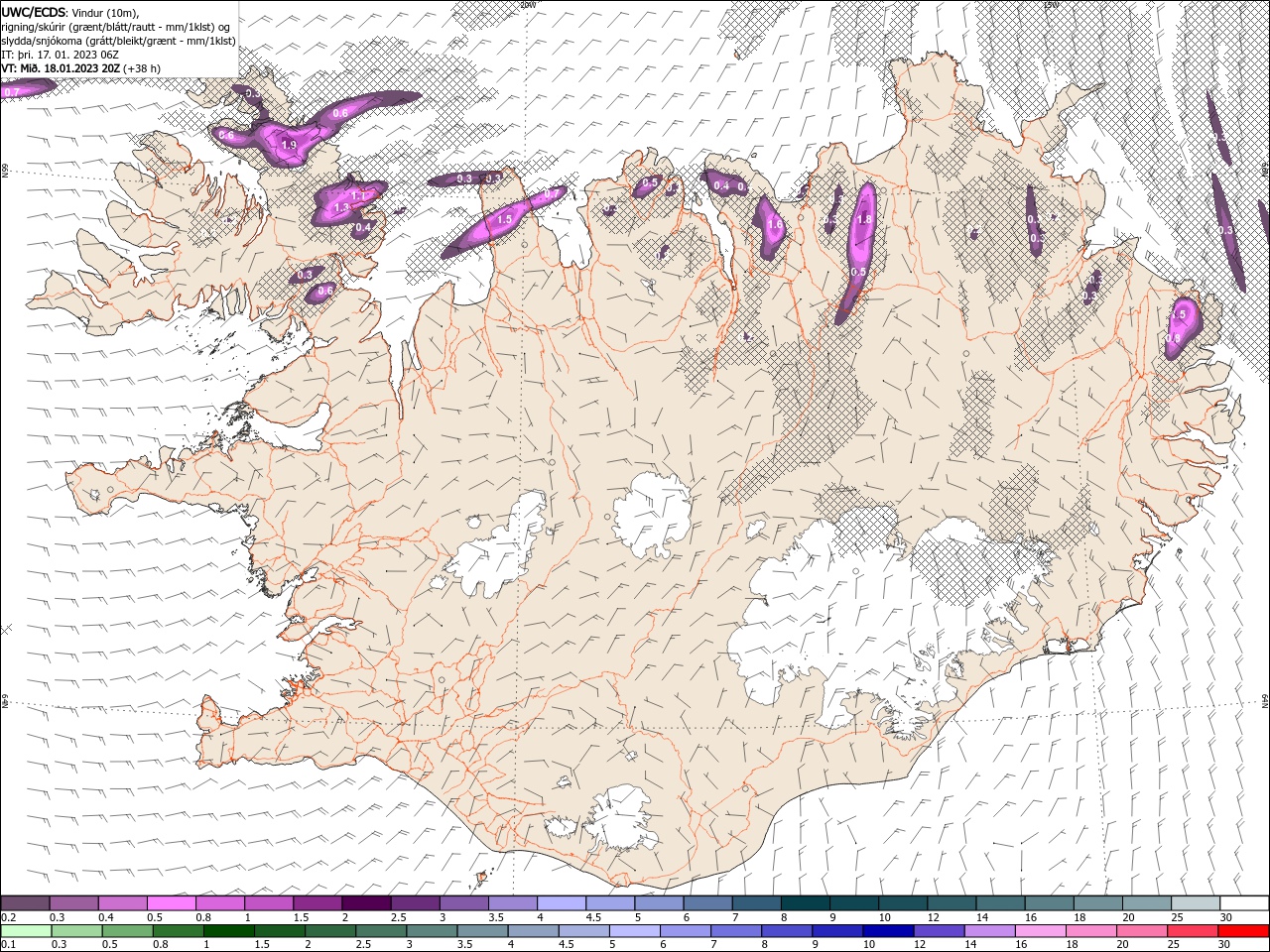Pick the lavender upper scale swatch labeled 4
Viewport: 1270px width, 952px height.
pos(562,903)
